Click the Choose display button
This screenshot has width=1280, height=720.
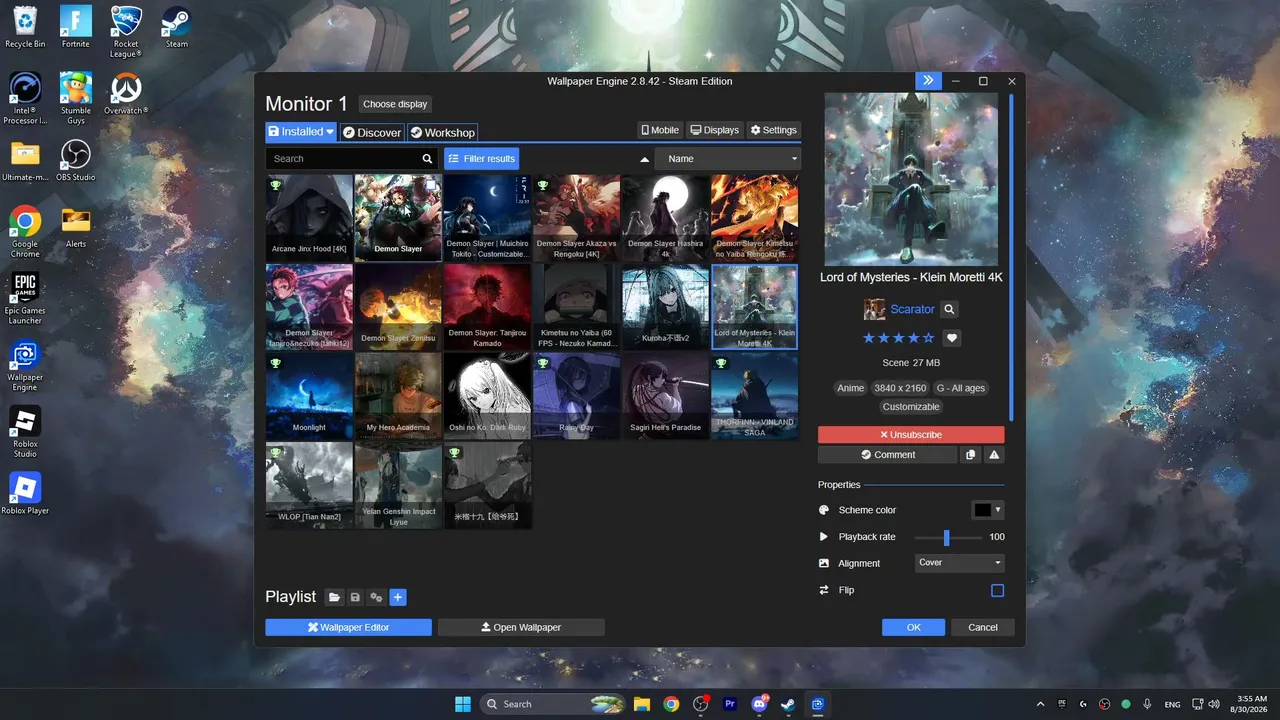tap(395, 104)
